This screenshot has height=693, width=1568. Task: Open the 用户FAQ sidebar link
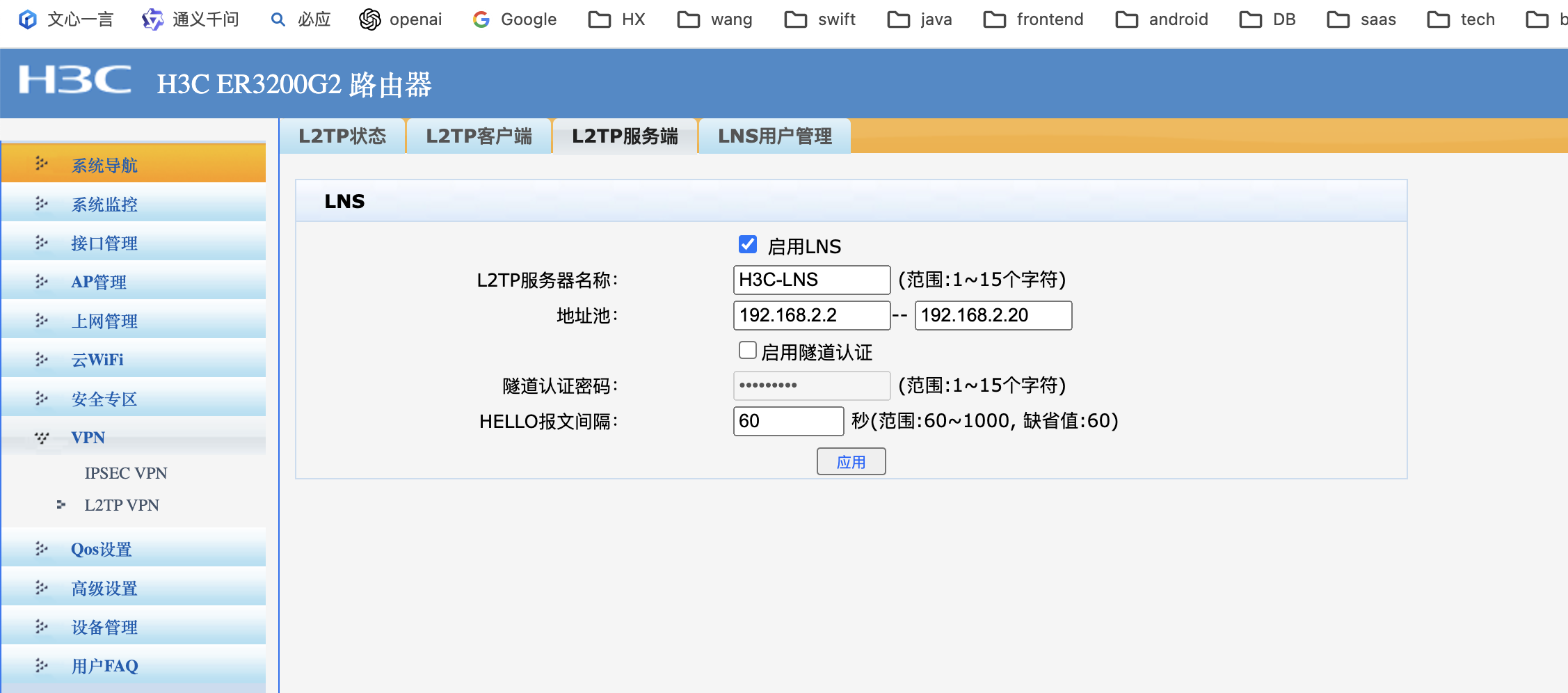(105, 666)
